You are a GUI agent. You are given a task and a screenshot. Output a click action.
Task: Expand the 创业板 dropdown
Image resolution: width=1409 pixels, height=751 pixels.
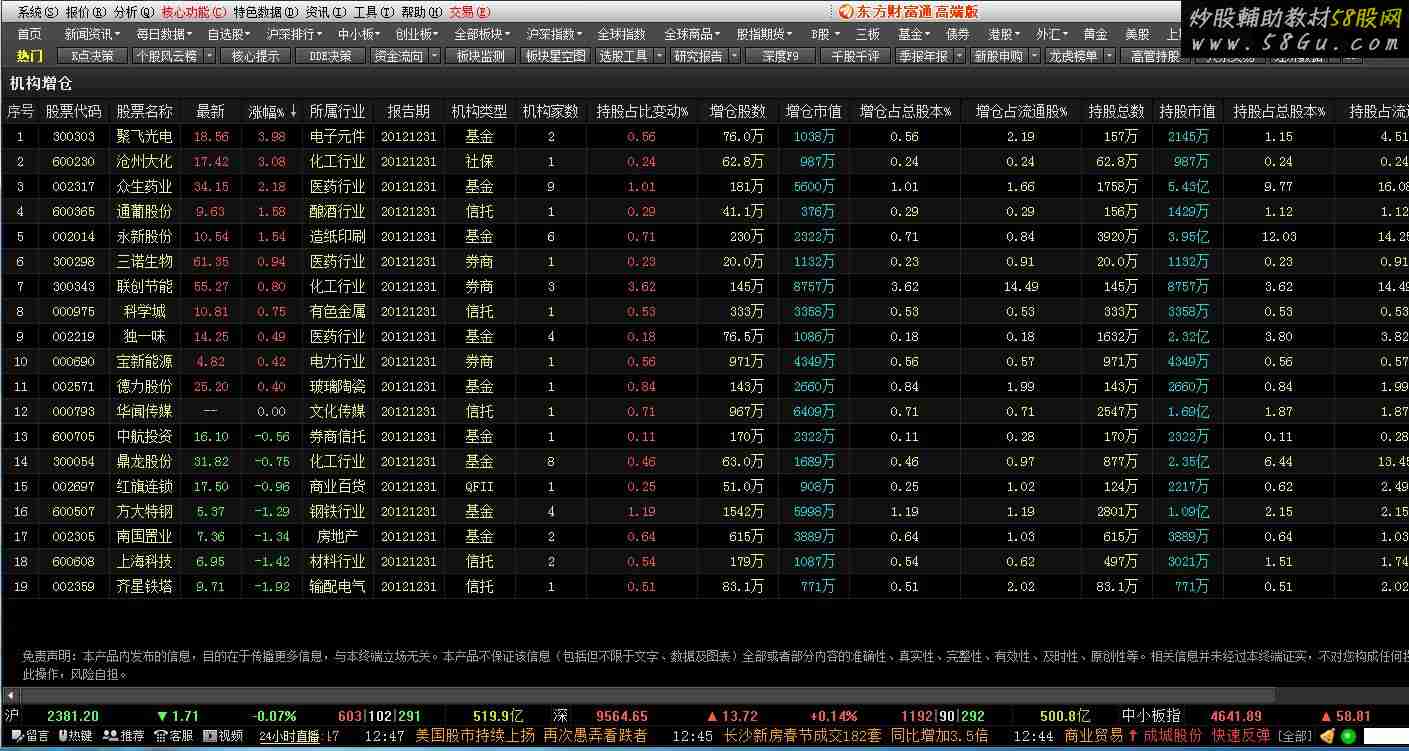tap(417, 34)
